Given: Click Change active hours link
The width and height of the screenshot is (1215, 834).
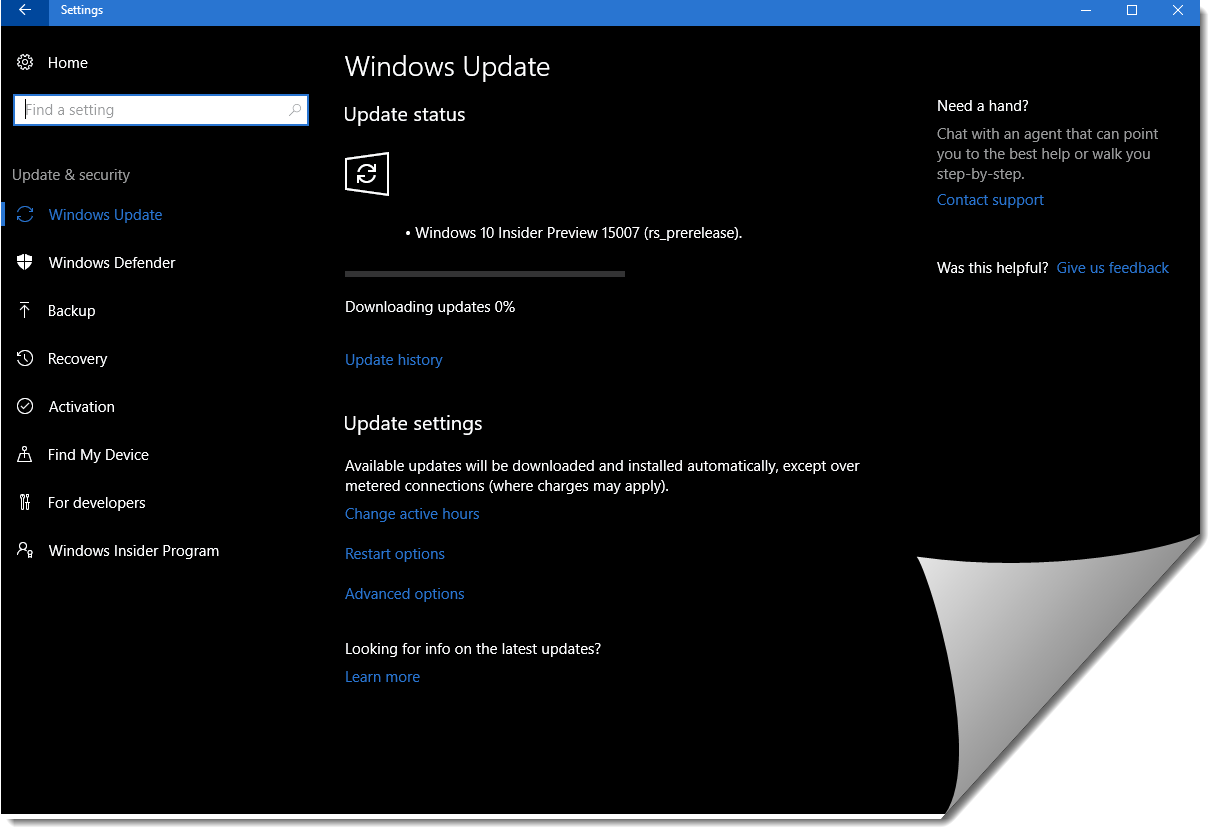Looking at the screenshot, I should tap(412, 514).
